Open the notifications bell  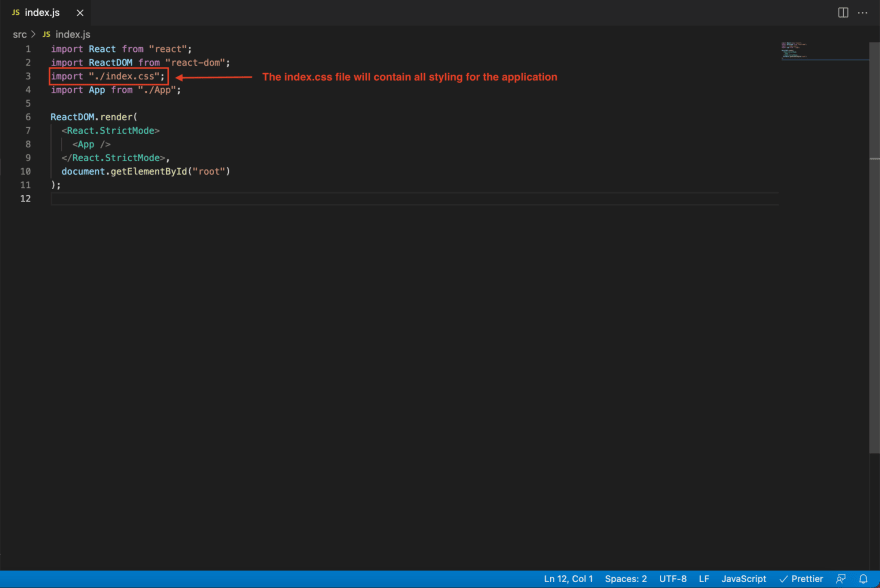click(x=863, y=578)
